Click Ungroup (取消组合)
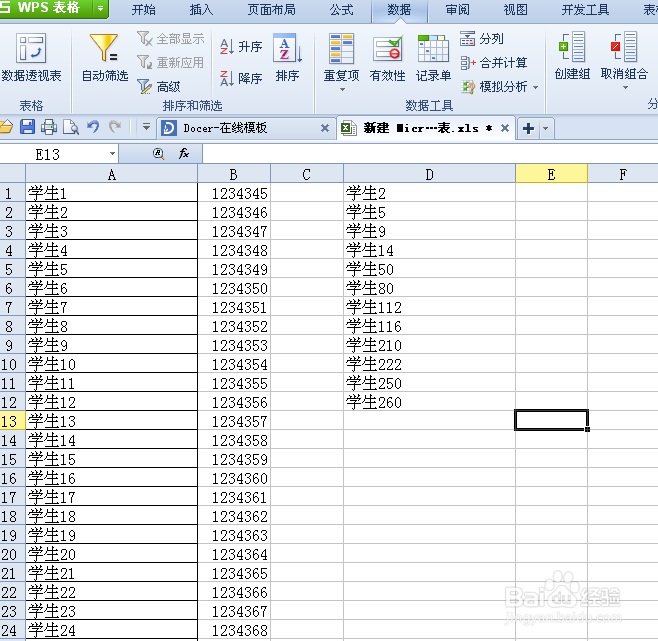 [624, 55]
